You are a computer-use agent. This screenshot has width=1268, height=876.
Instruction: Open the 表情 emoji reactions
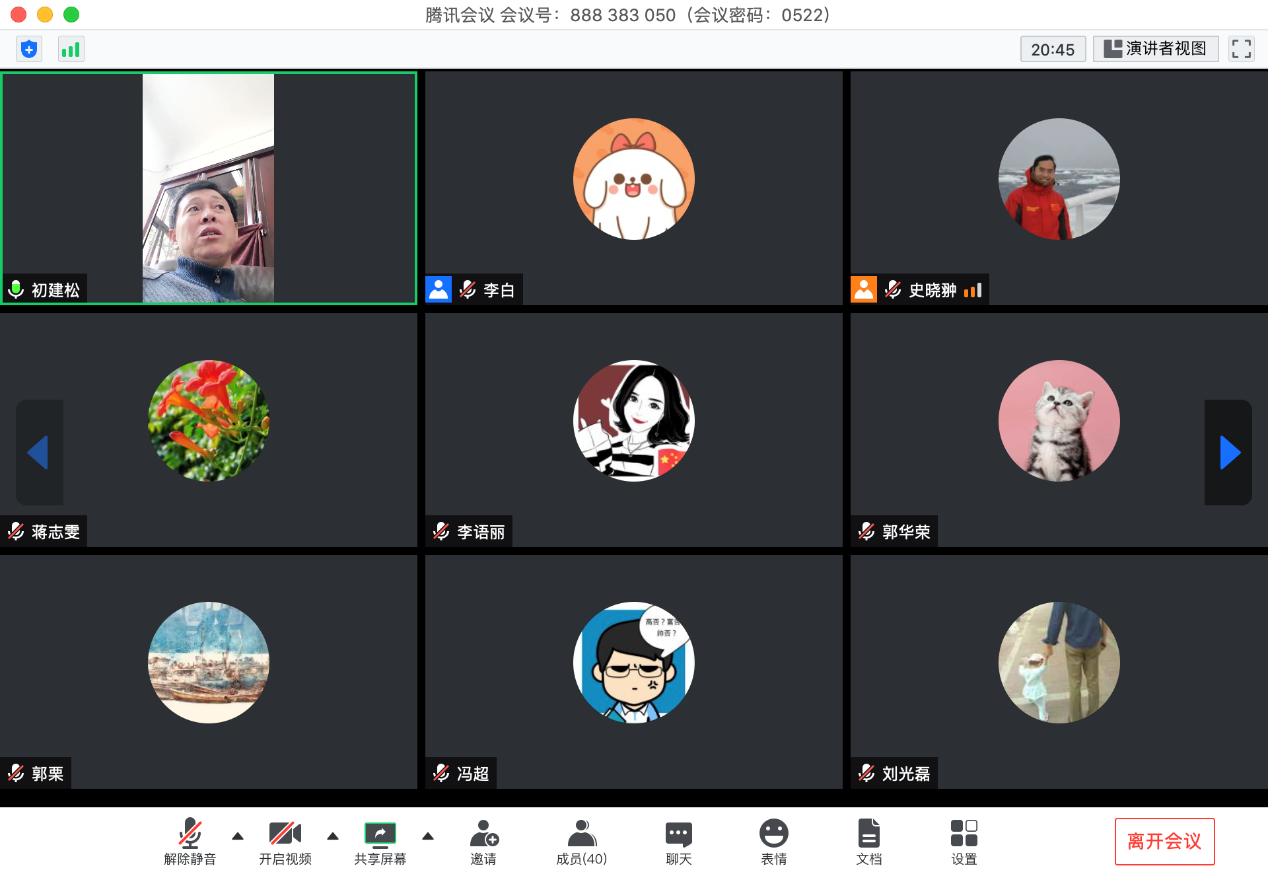click(x=773, y=842)
